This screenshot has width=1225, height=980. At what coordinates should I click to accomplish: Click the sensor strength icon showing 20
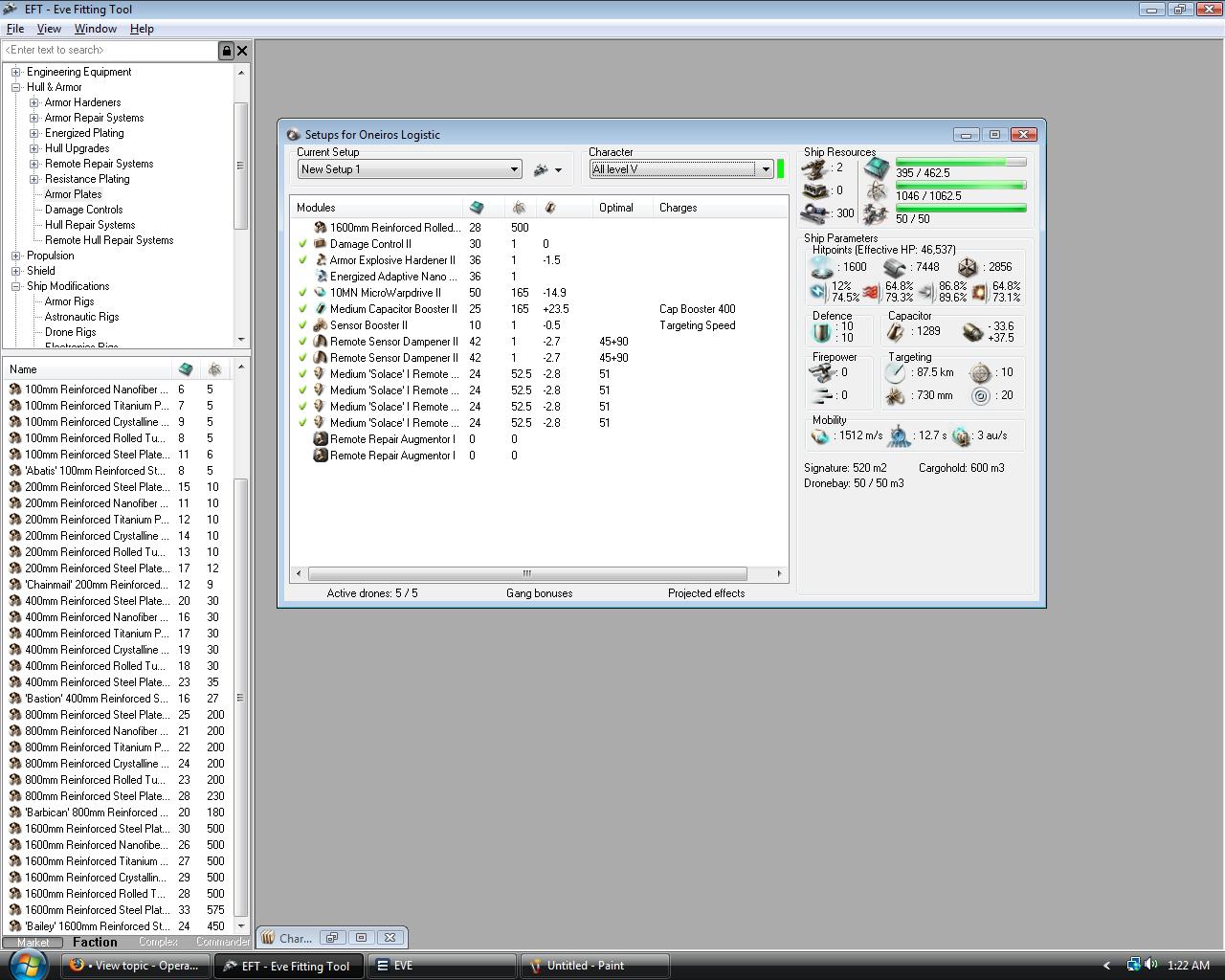(x=980, y=395)
